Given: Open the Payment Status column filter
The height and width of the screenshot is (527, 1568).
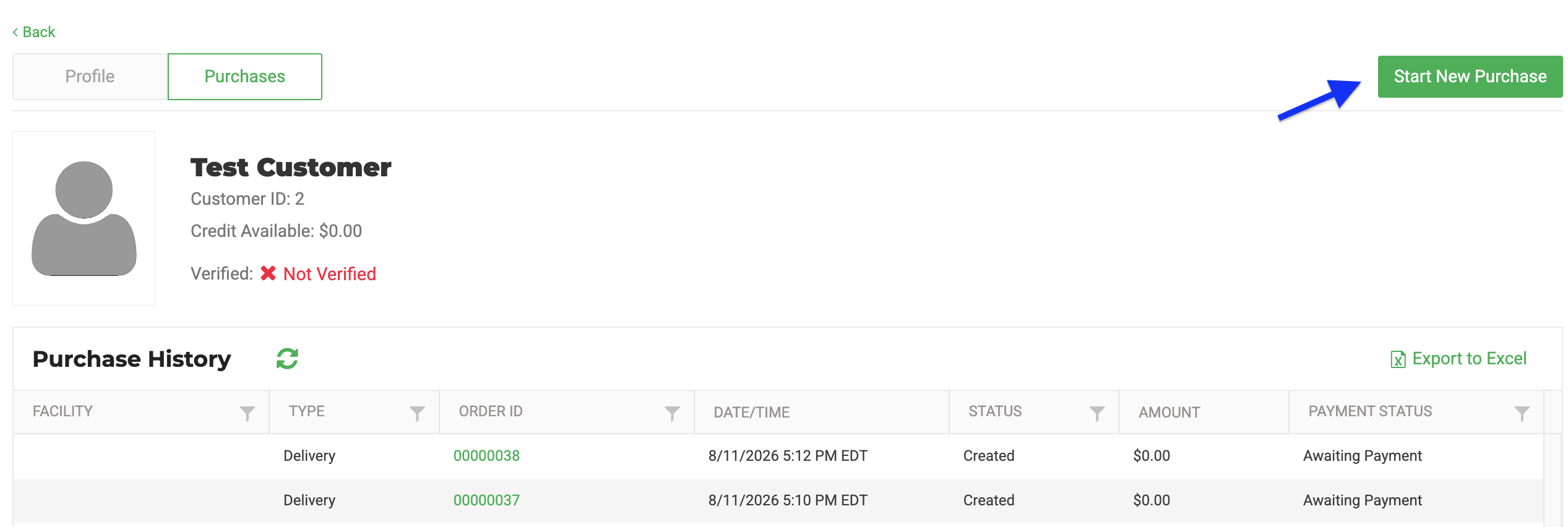Looking at the screenshot, I should click(1522, 413).
